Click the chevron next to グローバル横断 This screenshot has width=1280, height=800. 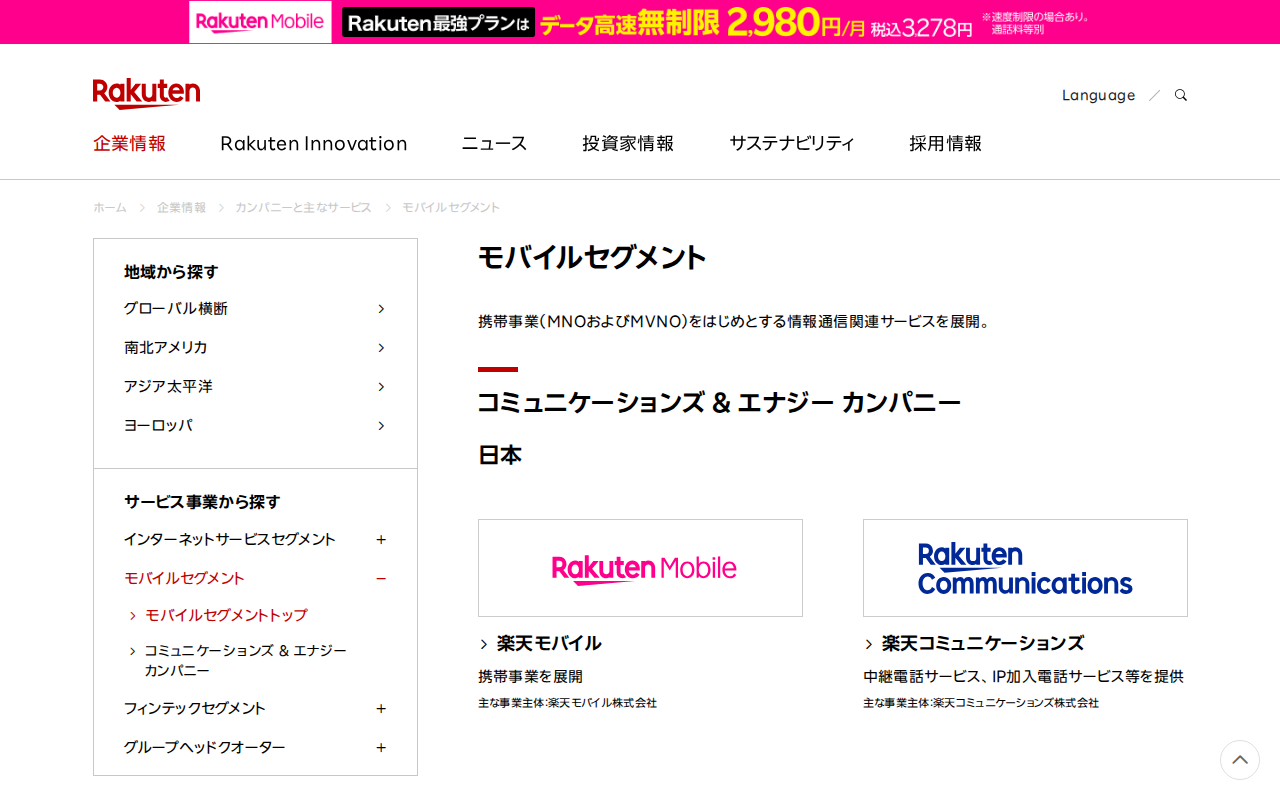(381, 308)
